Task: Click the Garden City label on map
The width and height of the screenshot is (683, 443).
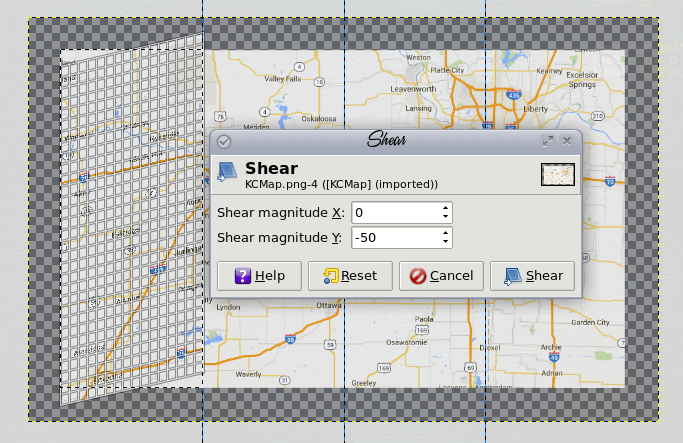Action: point(590,322)
